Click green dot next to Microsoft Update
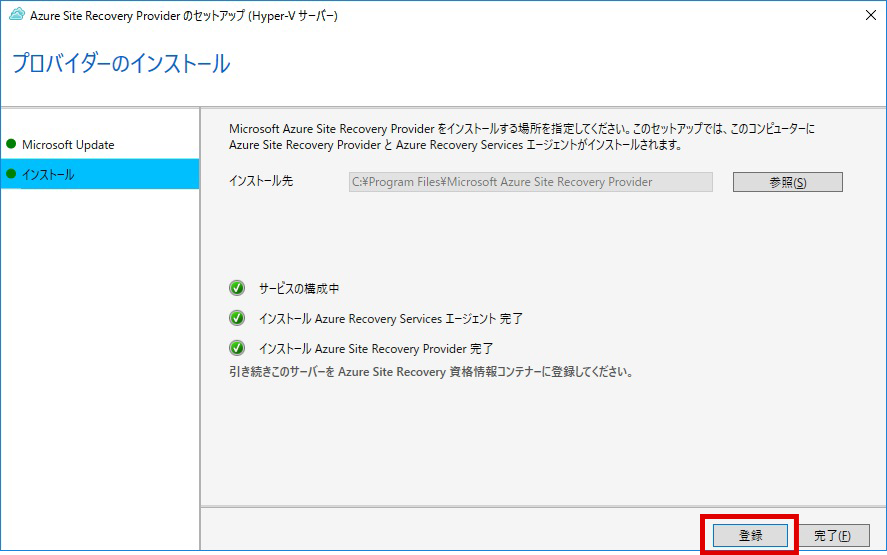This screenshot has width=887, height=555. tap(11, 144)
